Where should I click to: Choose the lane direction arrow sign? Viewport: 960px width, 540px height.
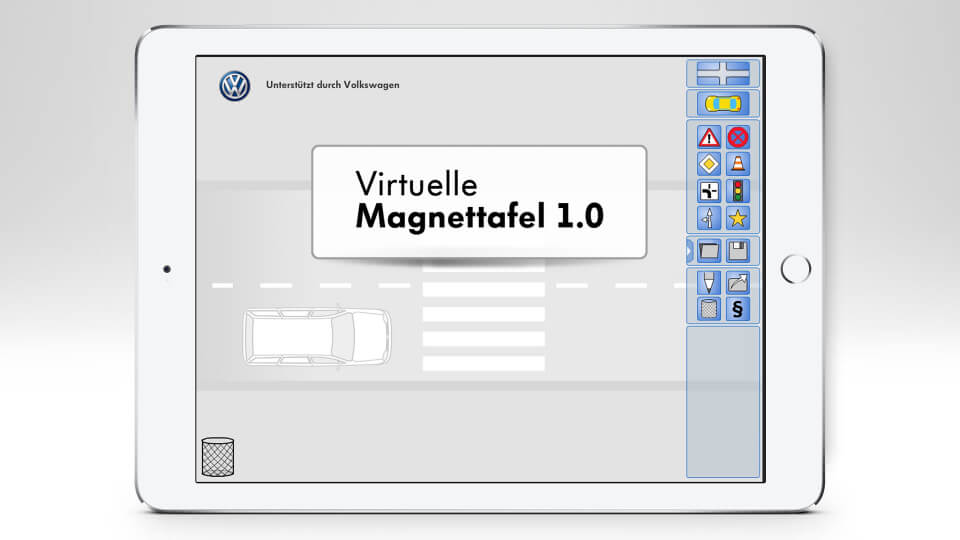click(x=708, y=218)
